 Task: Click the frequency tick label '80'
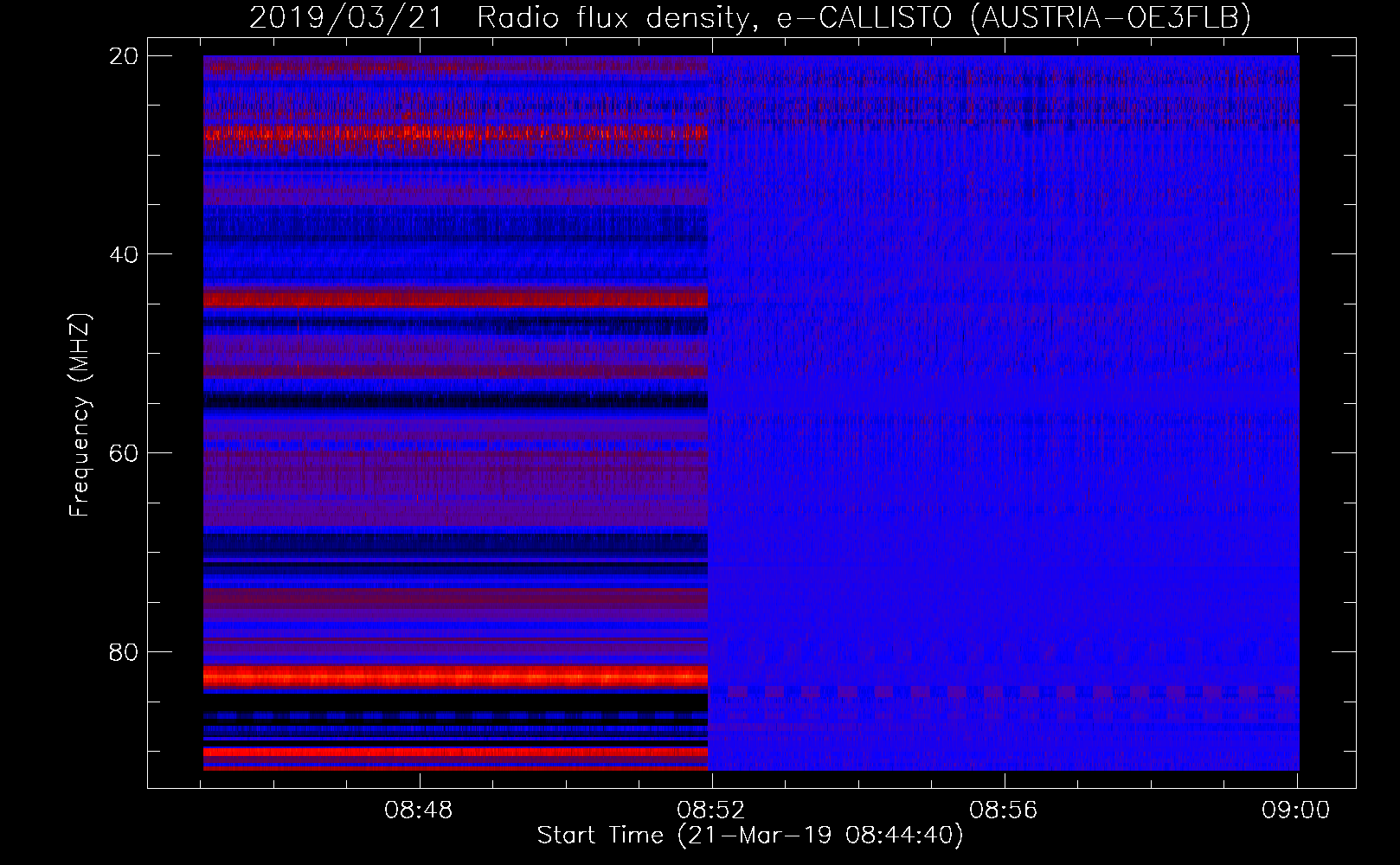pyautogui.click(x=124, y=651)
